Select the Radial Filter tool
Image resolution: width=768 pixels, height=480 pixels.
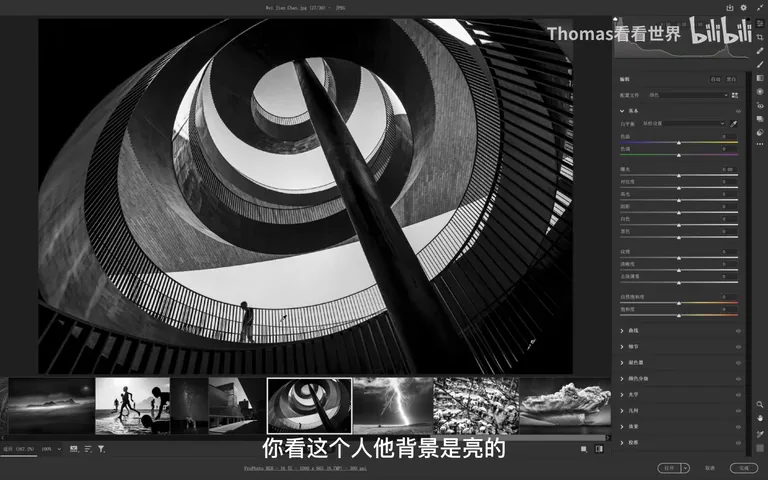click(760, 92)
